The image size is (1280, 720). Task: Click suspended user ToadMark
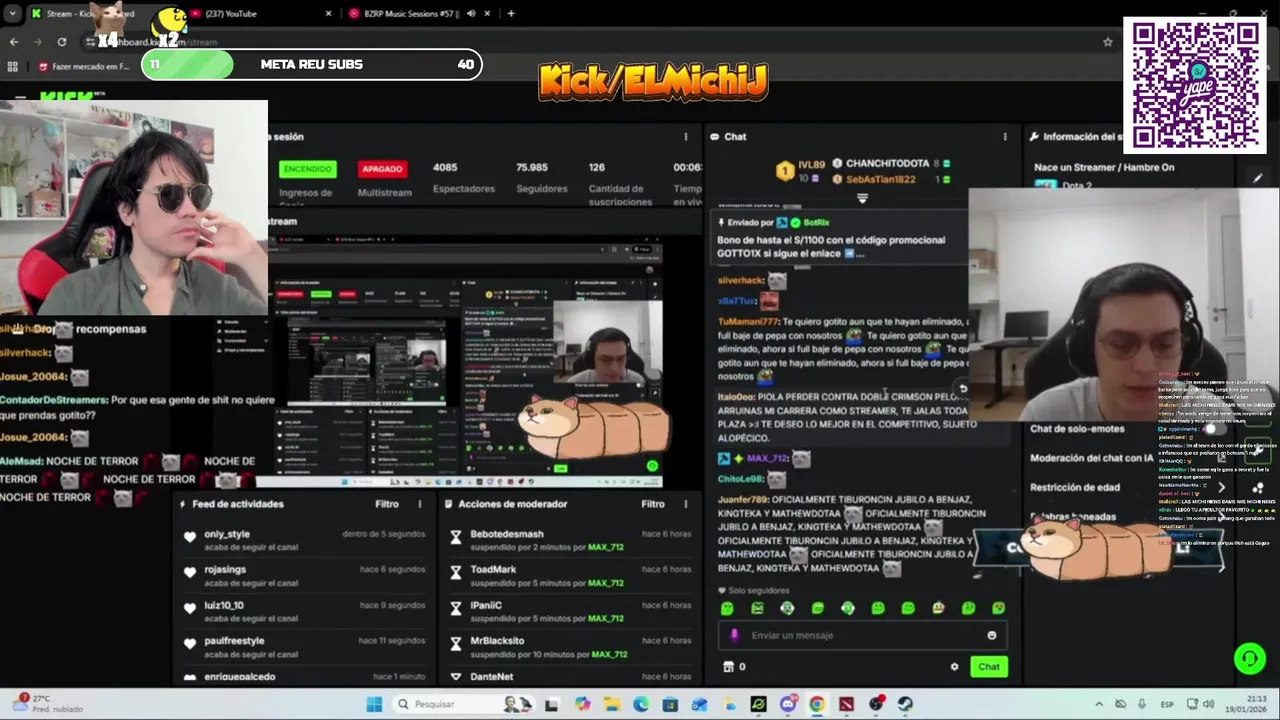(x=493, y=569)
